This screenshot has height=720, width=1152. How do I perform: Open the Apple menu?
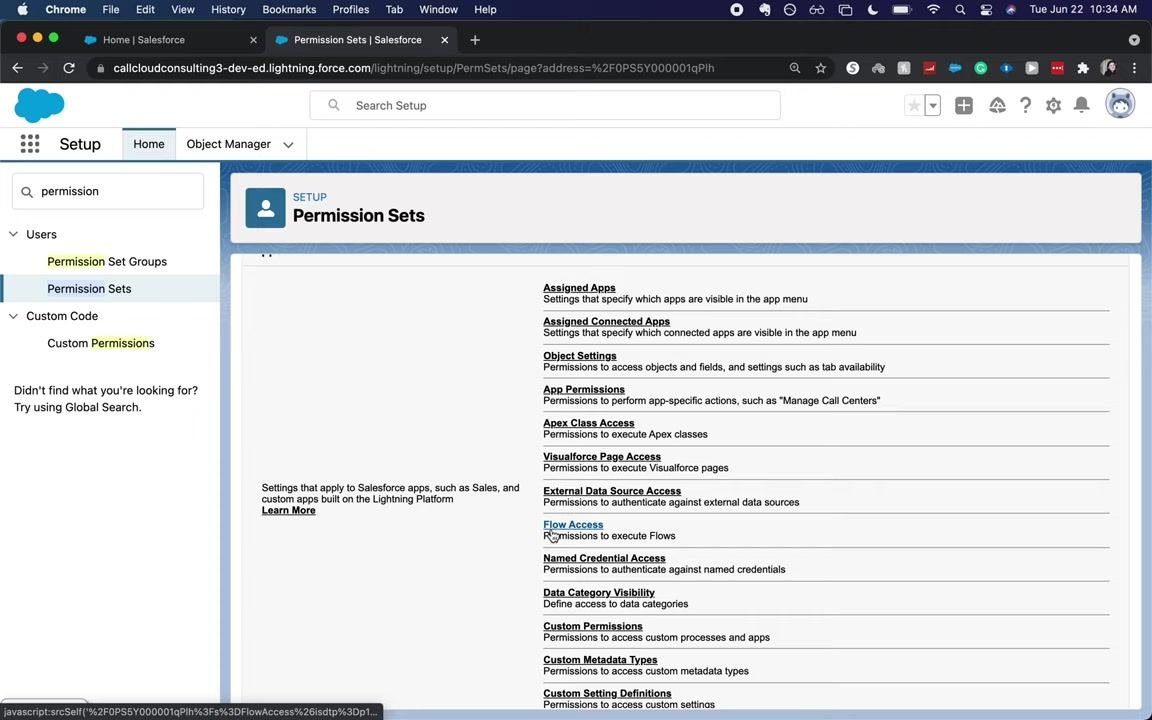click(x=22, y=10)
